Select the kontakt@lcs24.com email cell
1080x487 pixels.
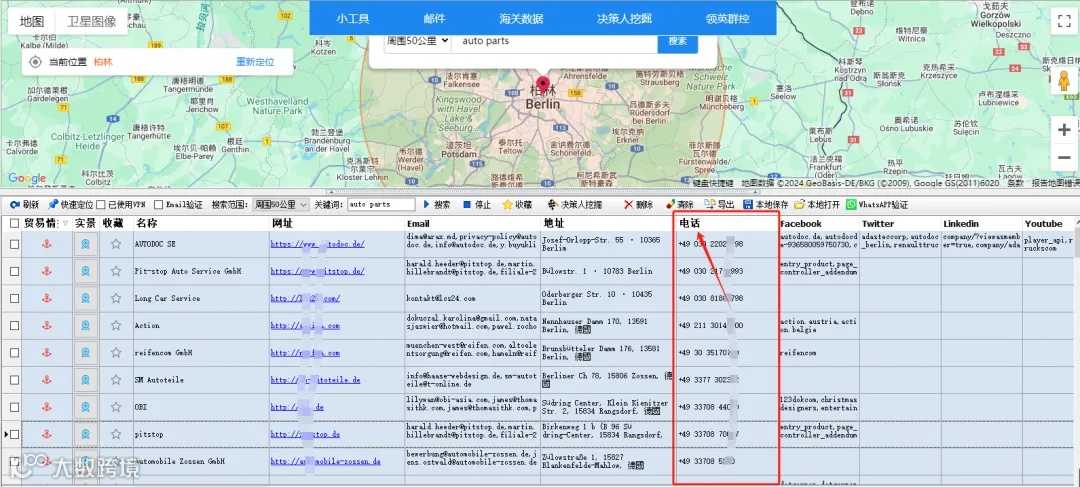point(472,298)
